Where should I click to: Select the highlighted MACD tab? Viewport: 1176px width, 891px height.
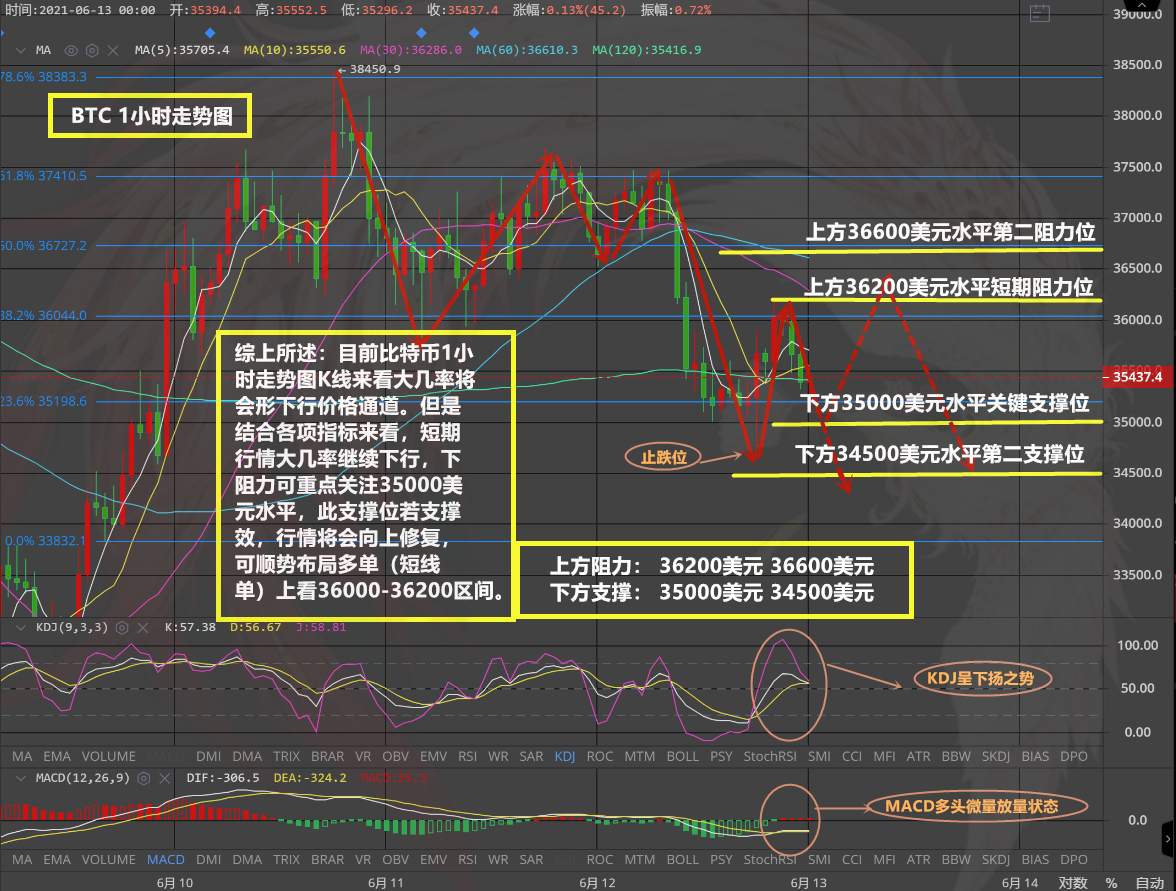click(166, 860)
